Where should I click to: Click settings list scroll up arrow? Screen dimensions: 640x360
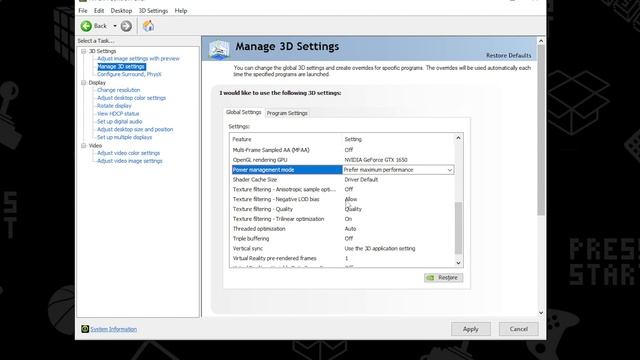click(458, 138)
